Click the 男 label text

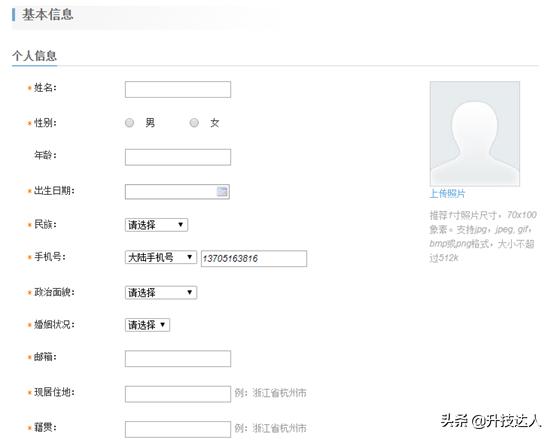click(150, 123)
